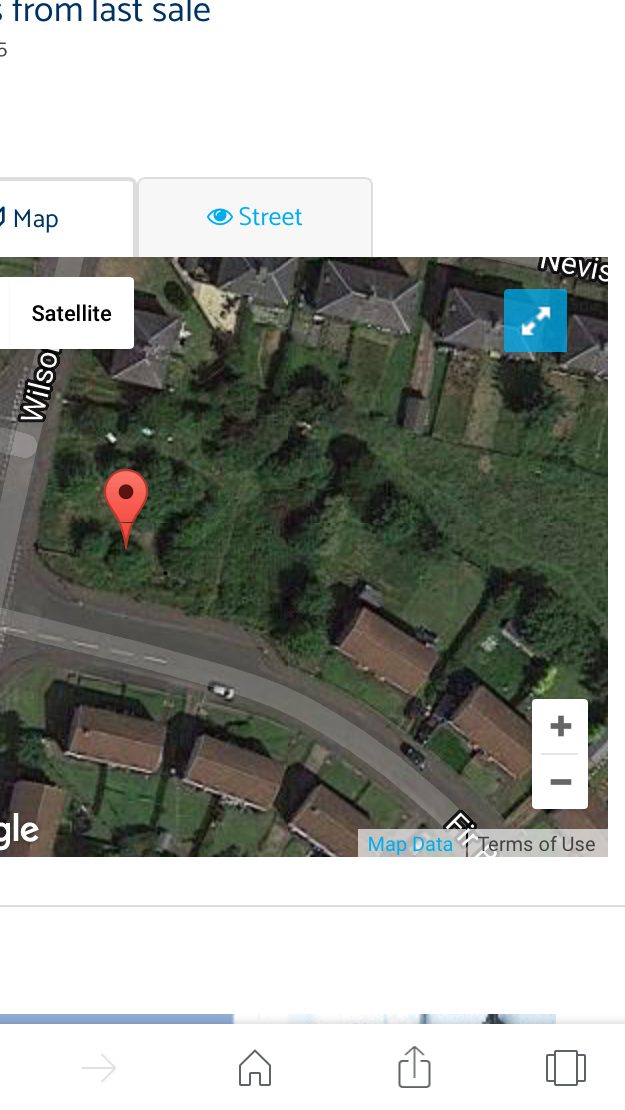Zoom in with the plus button
This screenshot has height=1110, width=625.
pyautogui.click(x=560, y=726)
